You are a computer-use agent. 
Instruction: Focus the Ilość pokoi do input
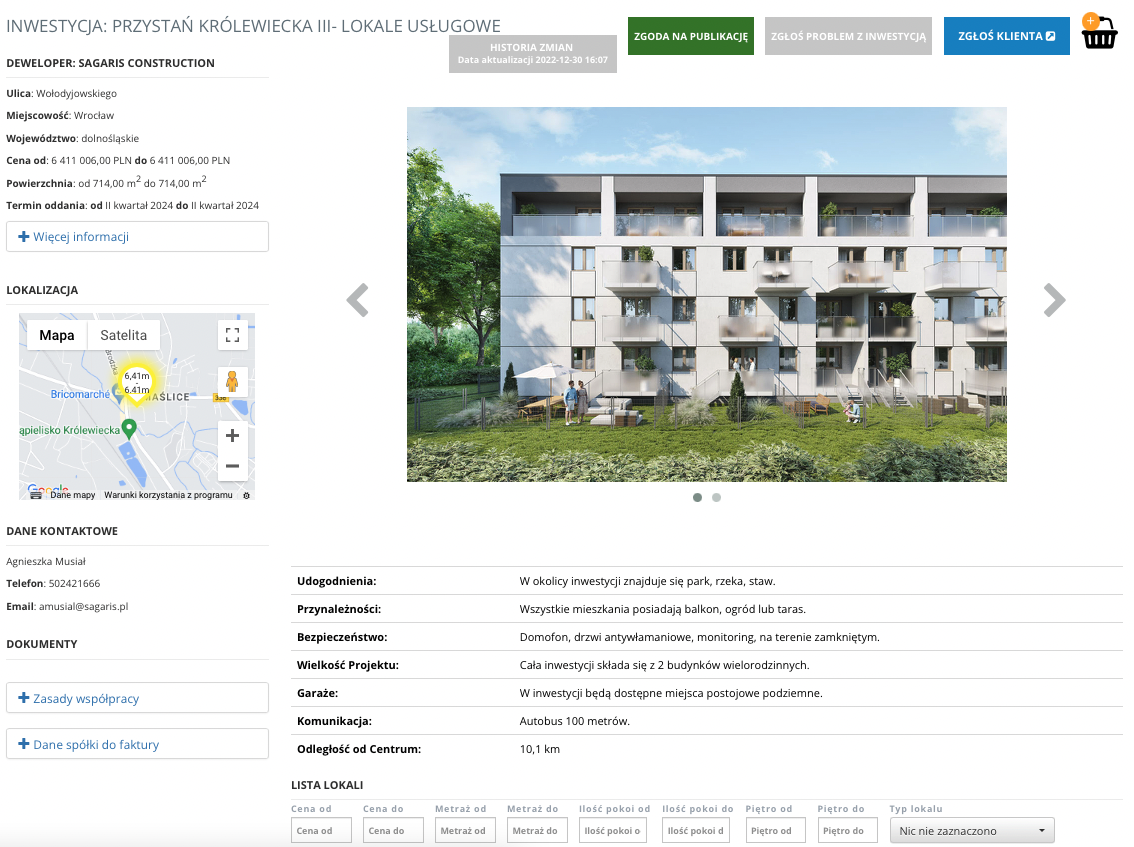(696, 830)
